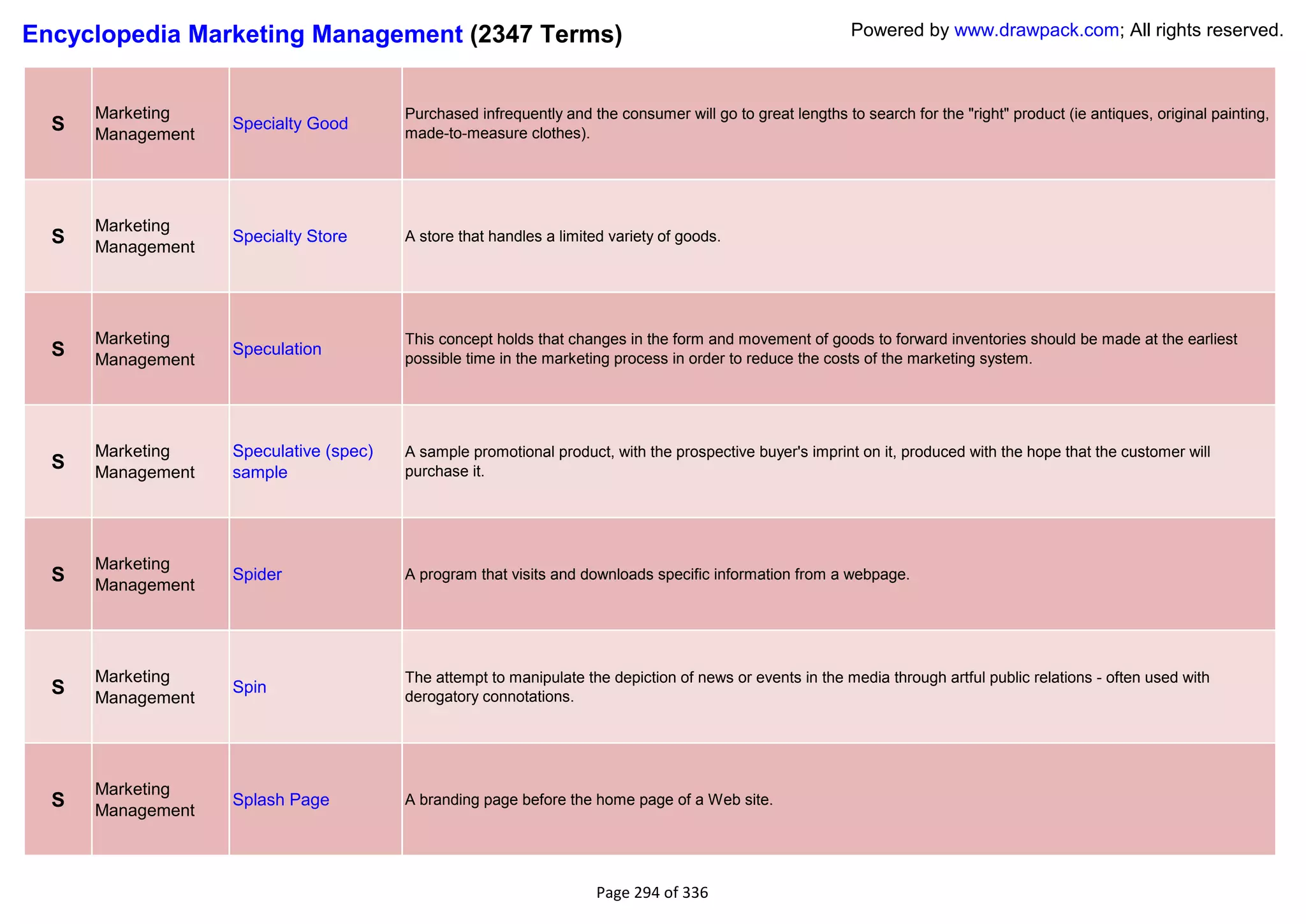The image size is (1306, 924).
Task: Click the S letter in Specialty Good row
Action: point(58,124)
